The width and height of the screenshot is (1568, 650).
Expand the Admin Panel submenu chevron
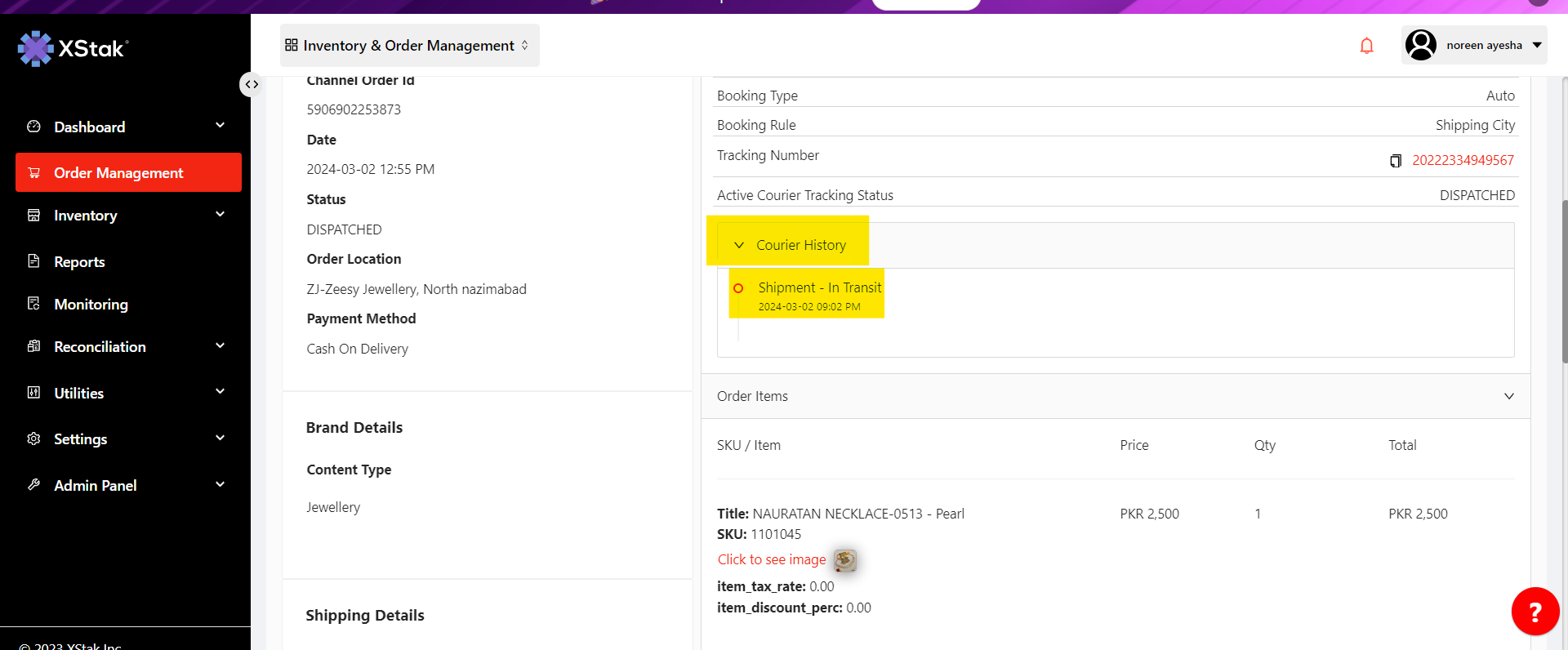click(220, 485)
